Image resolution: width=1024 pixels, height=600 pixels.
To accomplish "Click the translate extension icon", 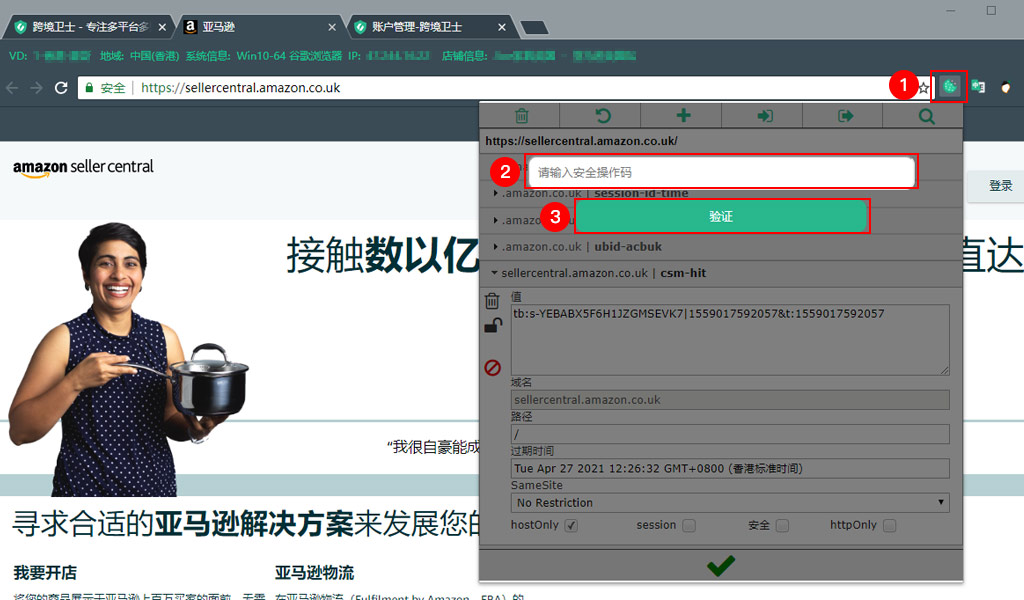I will click(978, 86).
